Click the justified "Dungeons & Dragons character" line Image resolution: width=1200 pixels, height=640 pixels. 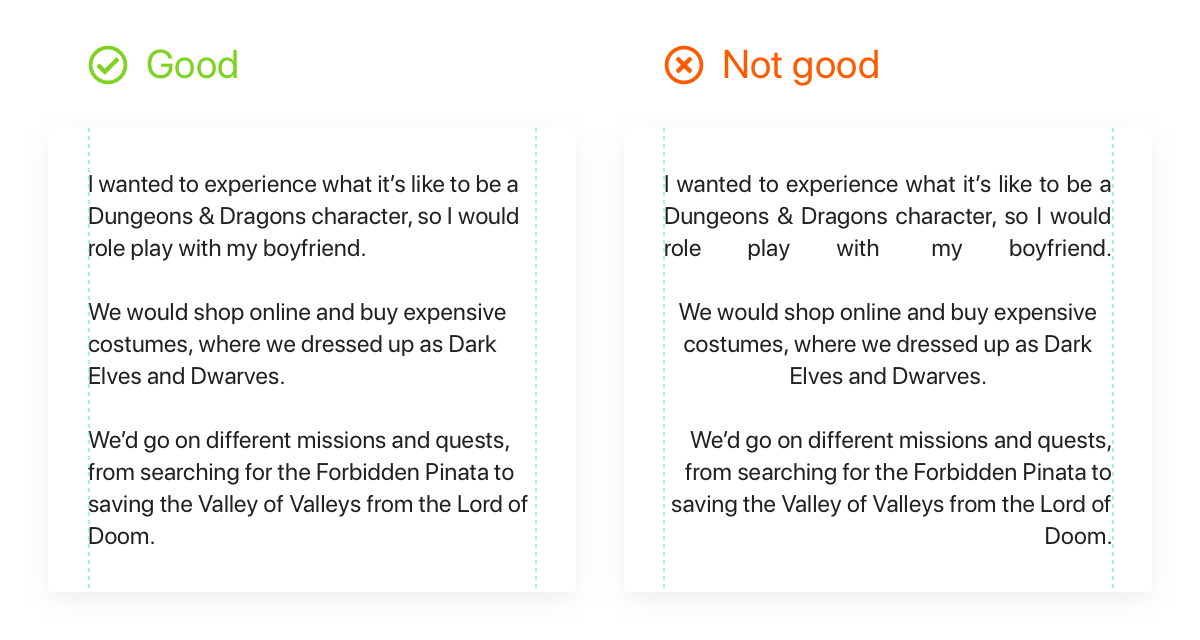coord(888,217)
